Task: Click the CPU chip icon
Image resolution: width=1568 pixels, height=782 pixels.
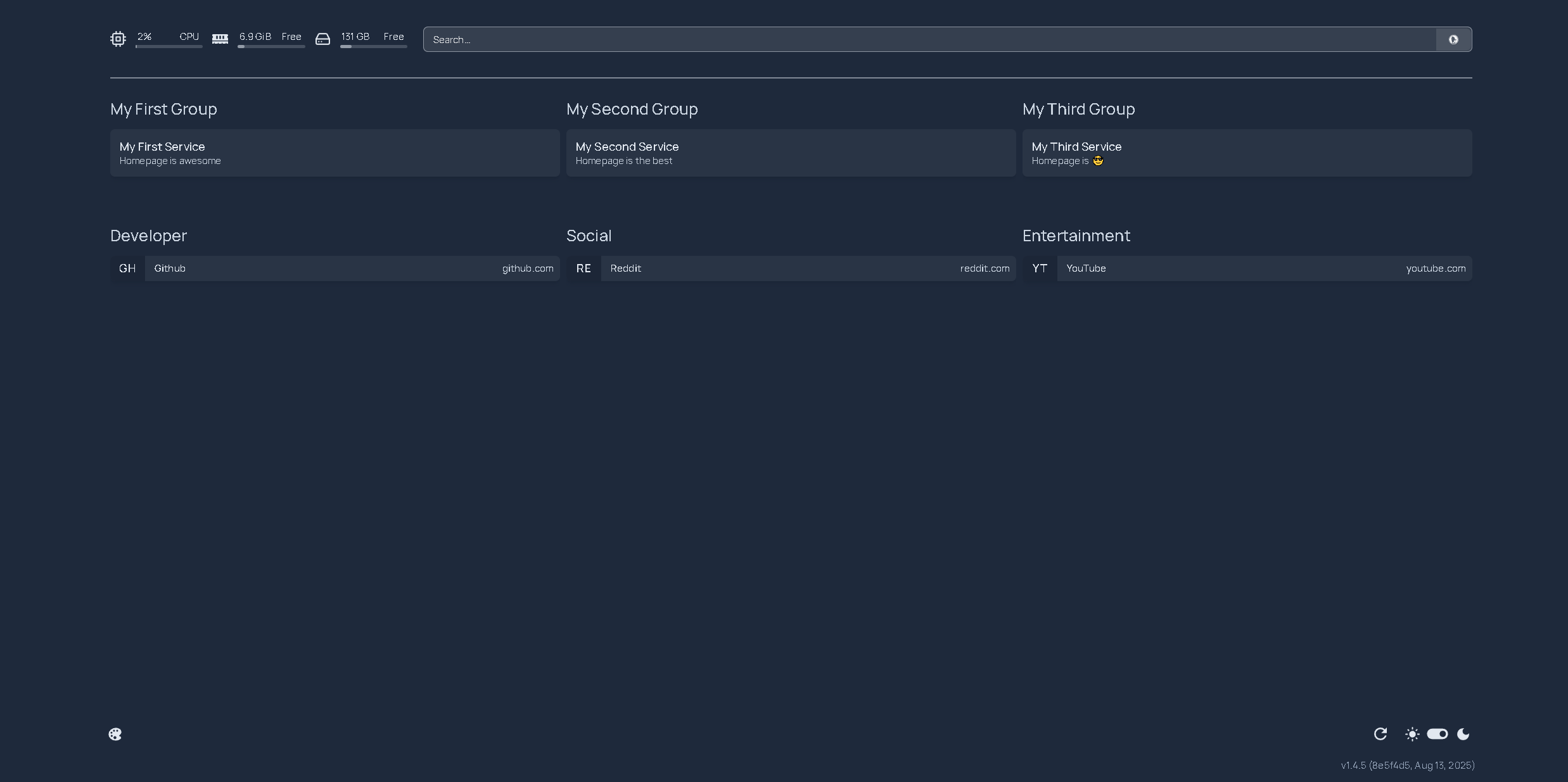Action: click(x=118, y=39)
